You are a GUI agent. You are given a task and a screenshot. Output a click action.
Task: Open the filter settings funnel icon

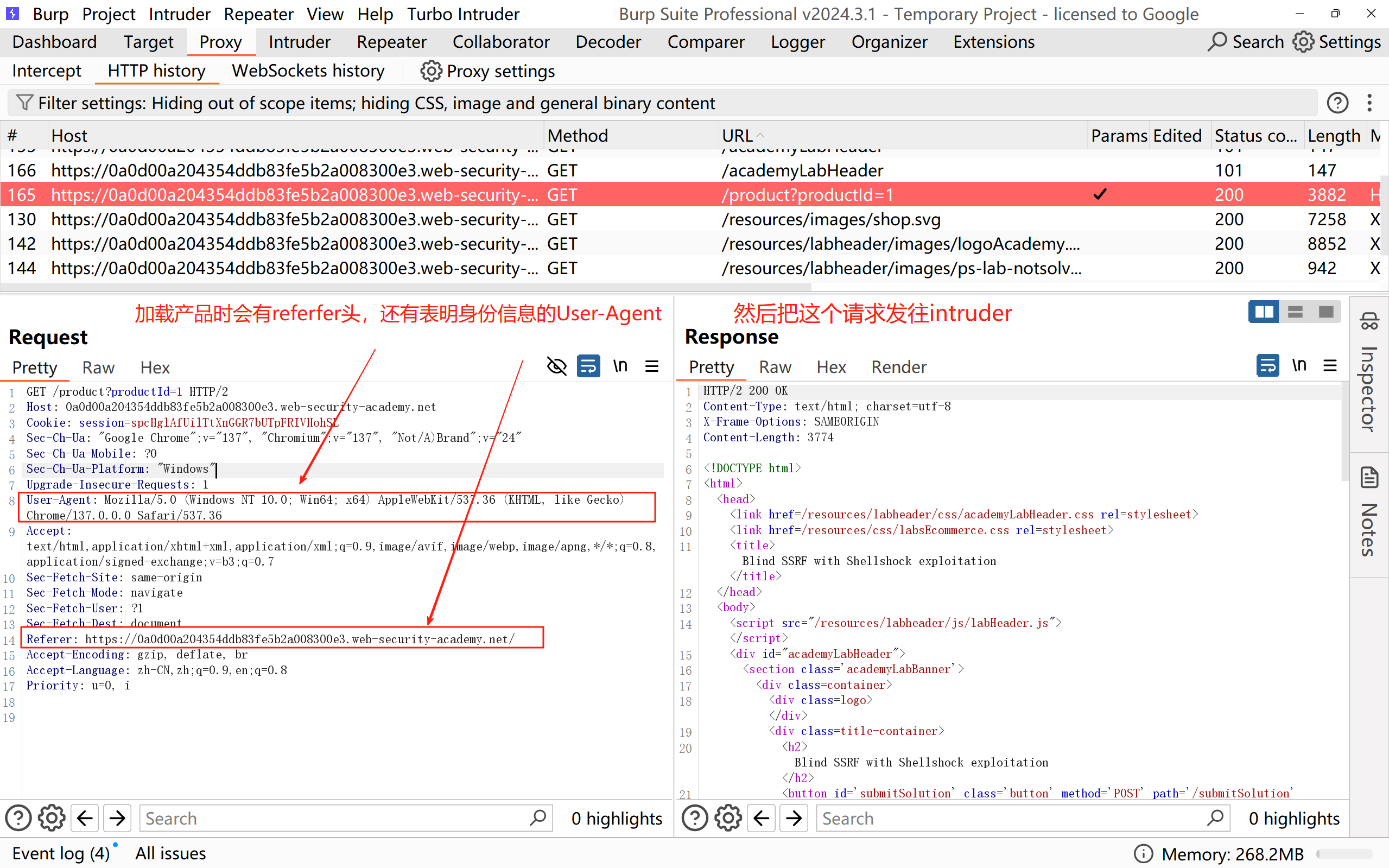tap(24, 103)
